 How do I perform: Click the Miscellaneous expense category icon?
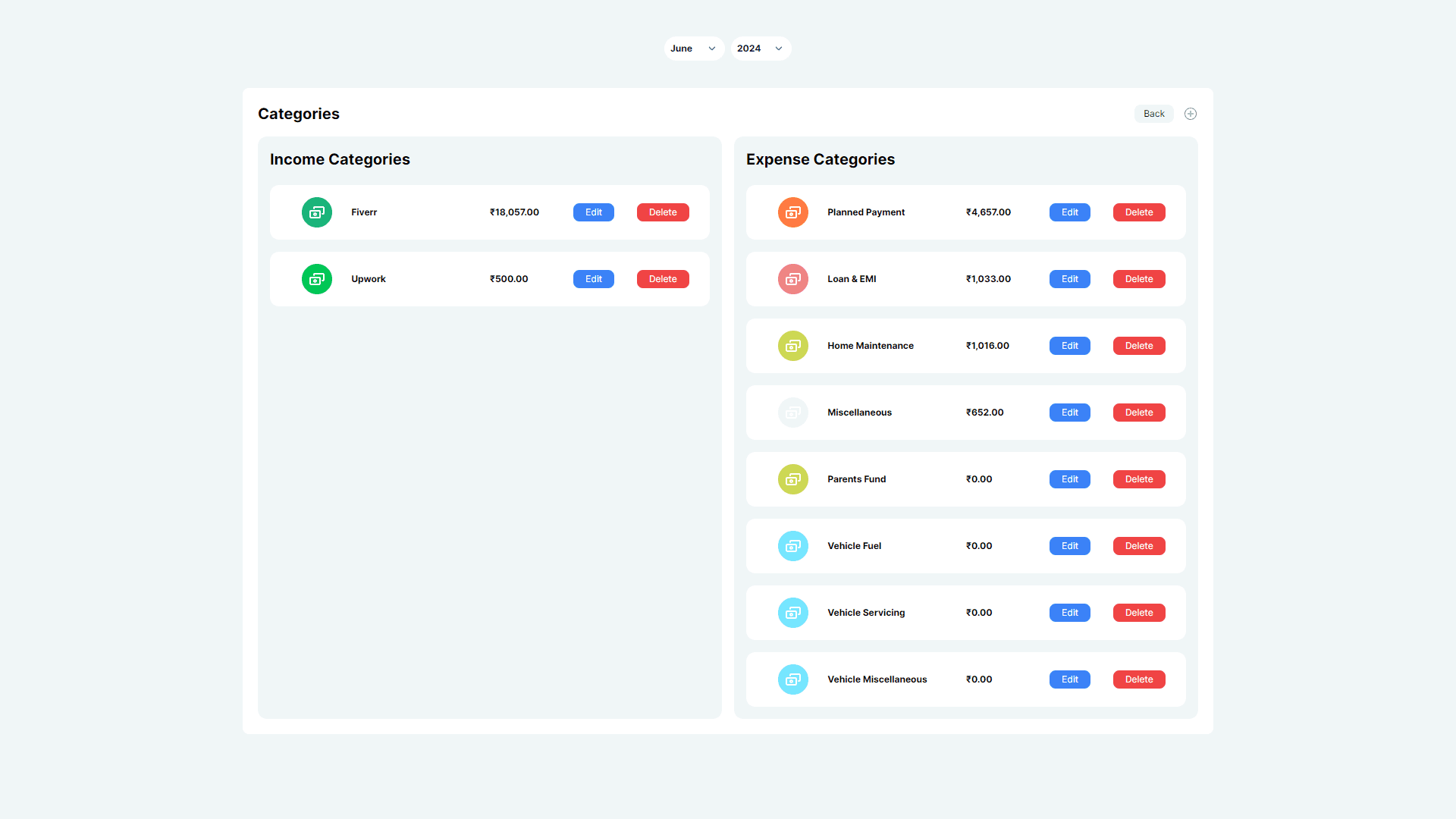[792, 412]
